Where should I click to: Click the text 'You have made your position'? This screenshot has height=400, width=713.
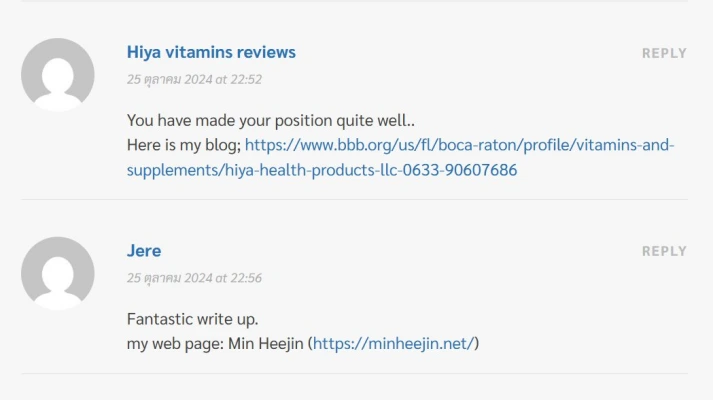(x=225, y=120)
